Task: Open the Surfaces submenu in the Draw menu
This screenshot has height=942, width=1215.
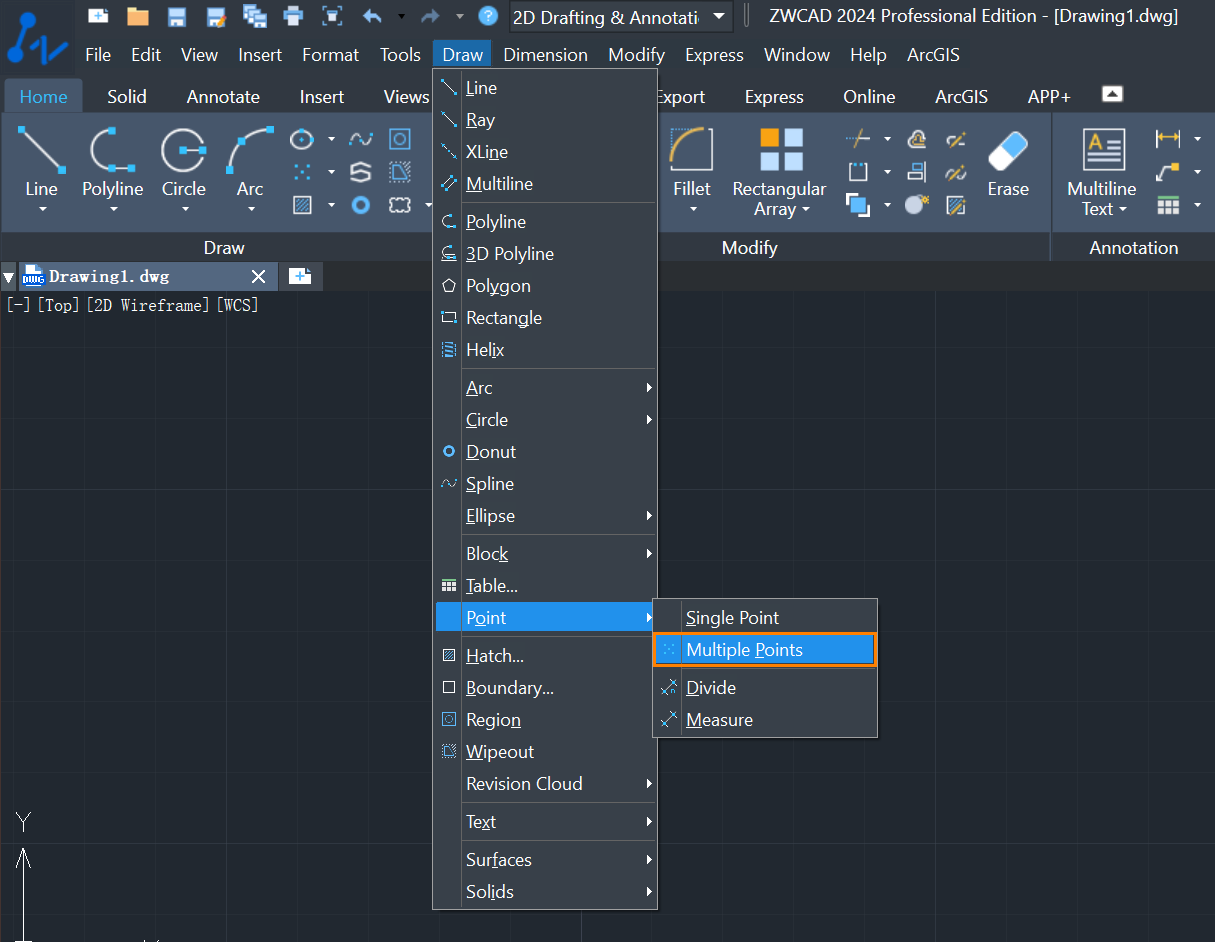Action: pos(545,860)
